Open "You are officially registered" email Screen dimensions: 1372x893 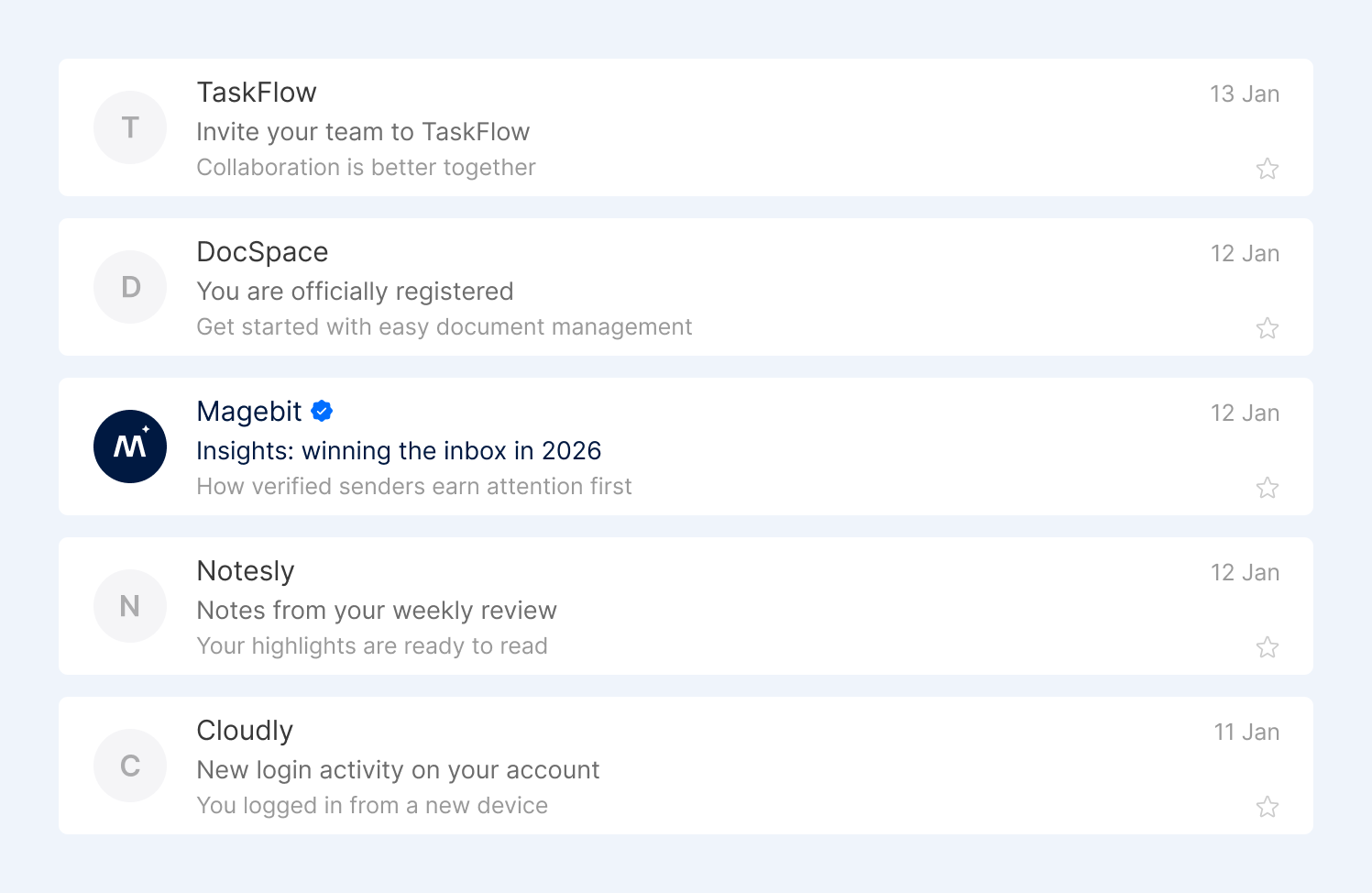point(355,292)
